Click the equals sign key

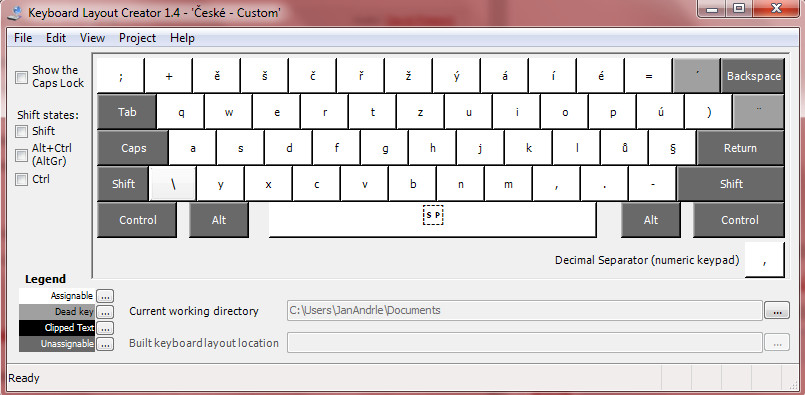coord(649,76)
